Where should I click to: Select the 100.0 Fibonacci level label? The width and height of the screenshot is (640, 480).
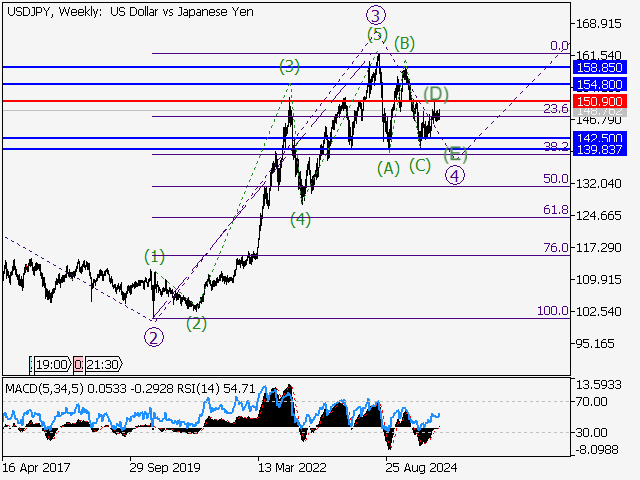click(552, 311)
